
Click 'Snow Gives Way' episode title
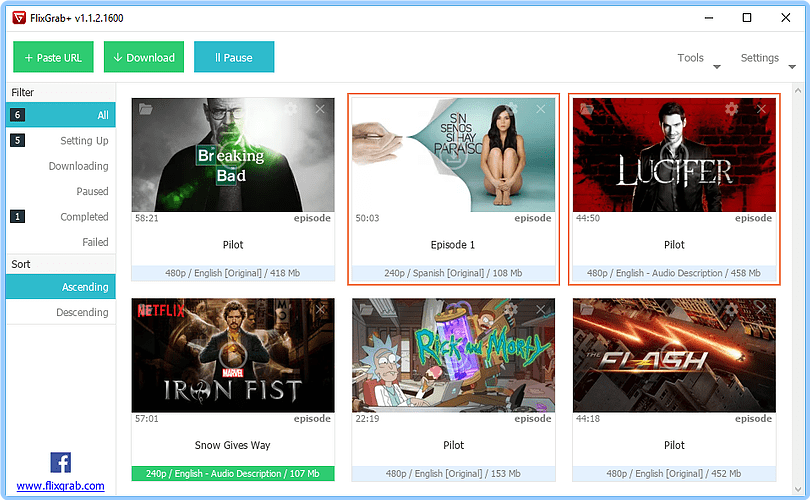[x=232, y=445]
